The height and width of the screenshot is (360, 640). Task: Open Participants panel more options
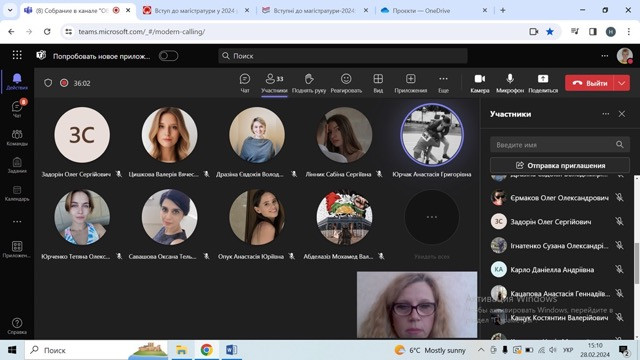click(x=606, y=114)
